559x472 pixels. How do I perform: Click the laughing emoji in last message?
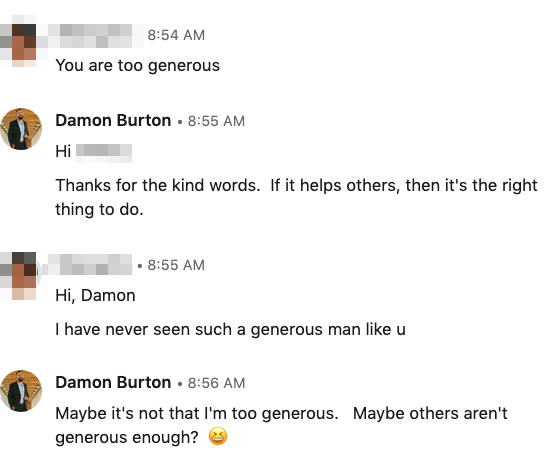[217, 436]
